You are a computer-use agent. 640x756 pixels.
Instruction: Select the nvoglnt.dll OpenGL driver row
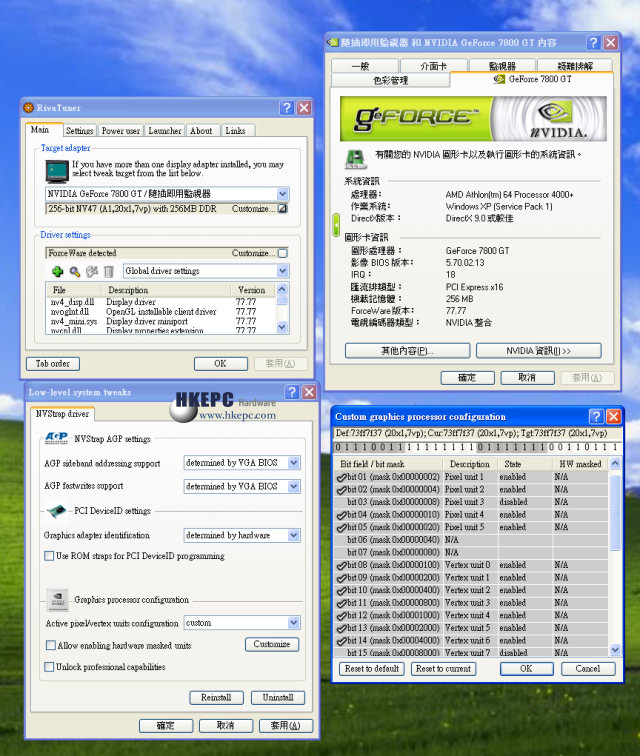click(x=162, y=311)
